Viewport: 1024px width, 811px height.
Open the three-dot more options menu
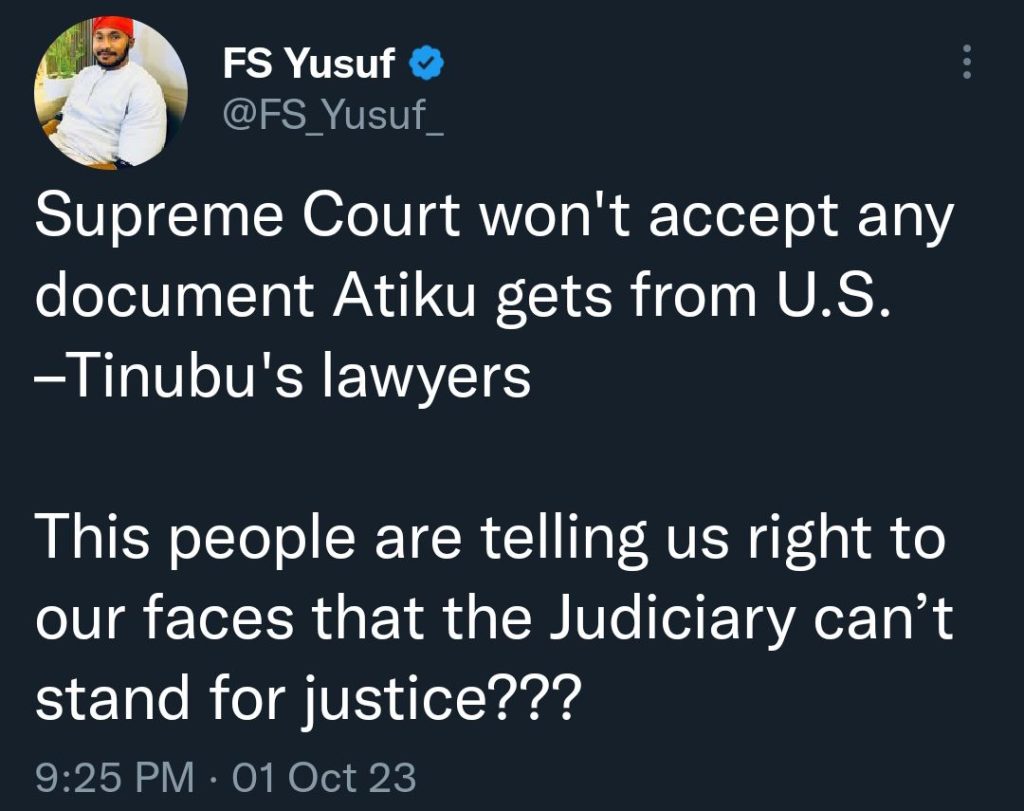coord(968,62)
